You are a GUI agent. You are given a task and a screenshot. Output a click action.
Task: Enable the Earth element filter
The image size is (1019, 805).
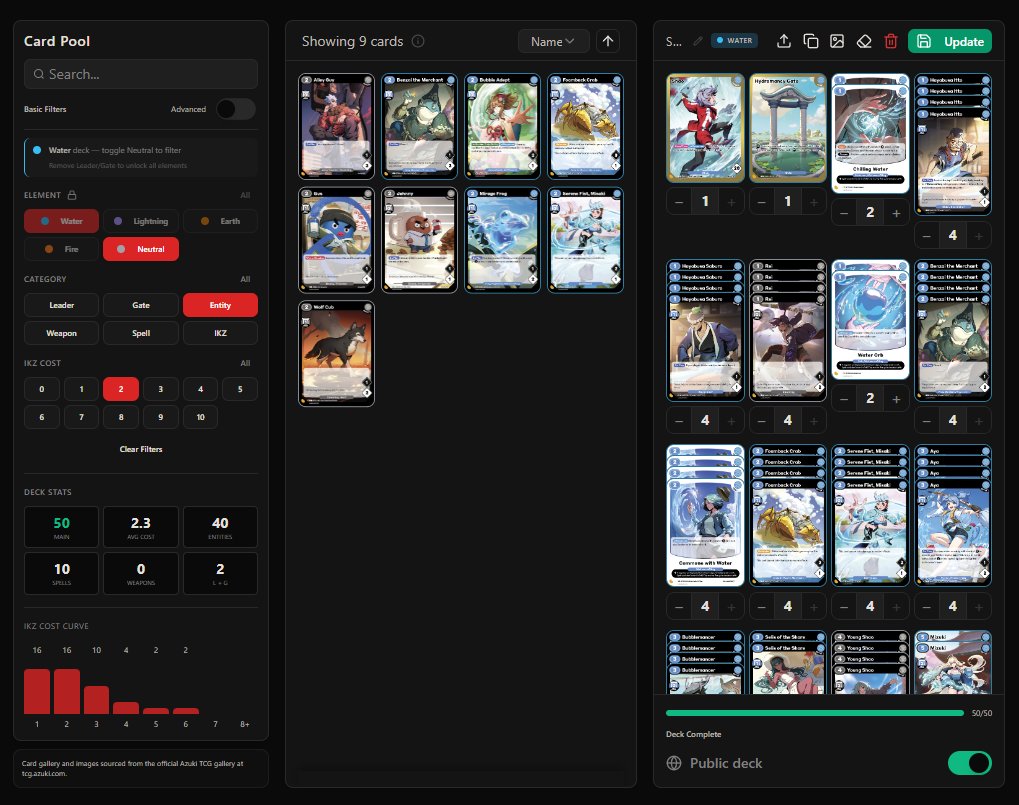pos(220,221)
